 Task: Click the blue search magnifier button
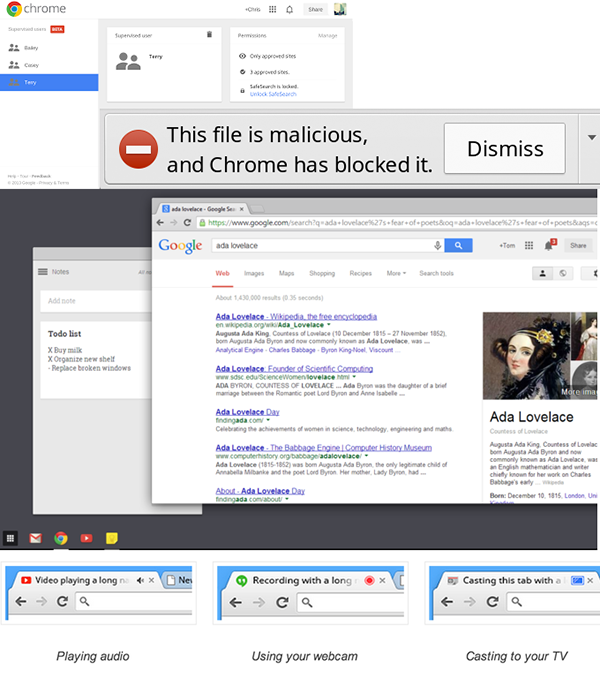(458, 246)
